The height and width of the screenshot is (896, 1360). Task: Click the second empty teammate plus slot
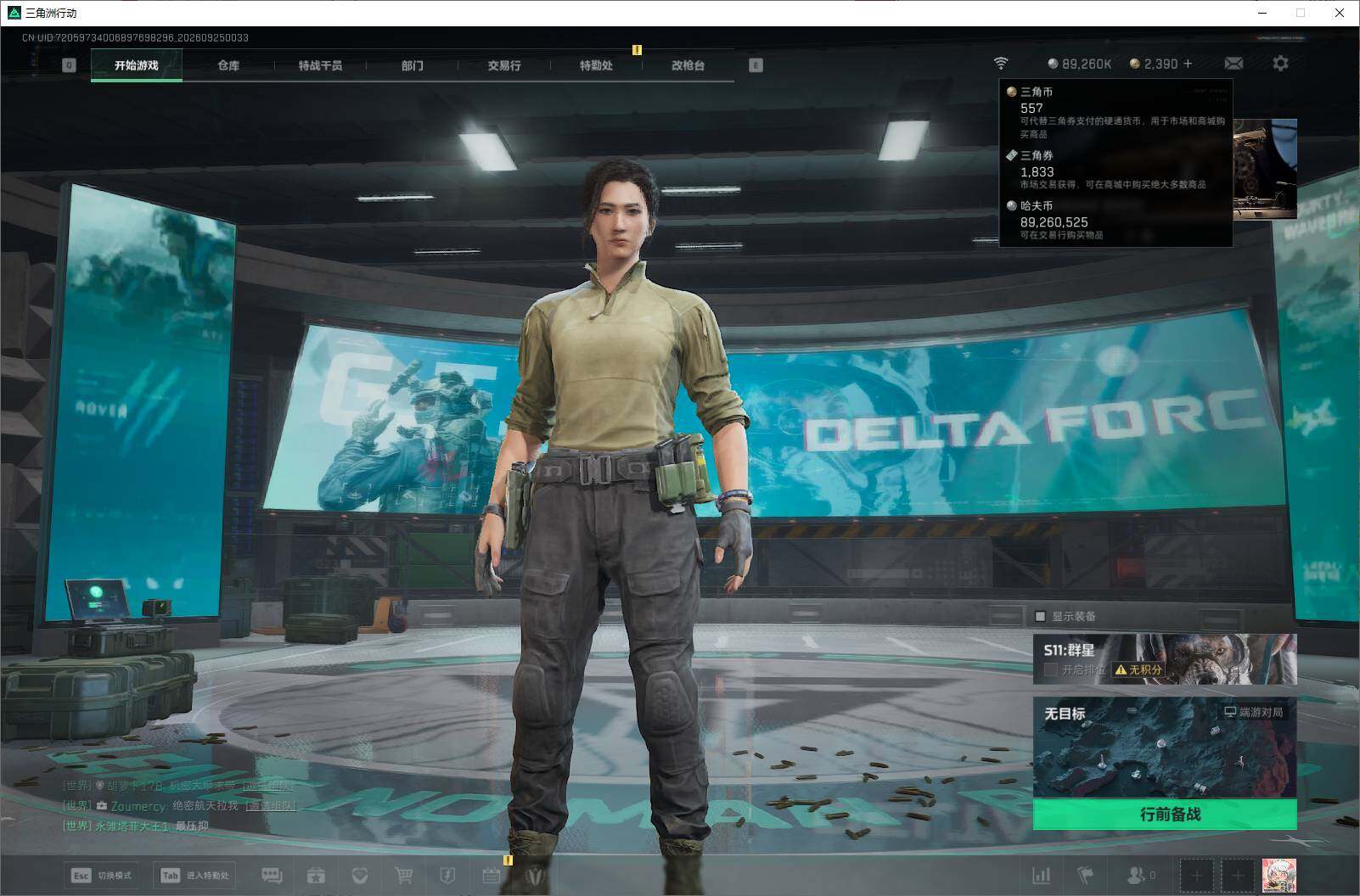click(x=1238, y=875)
